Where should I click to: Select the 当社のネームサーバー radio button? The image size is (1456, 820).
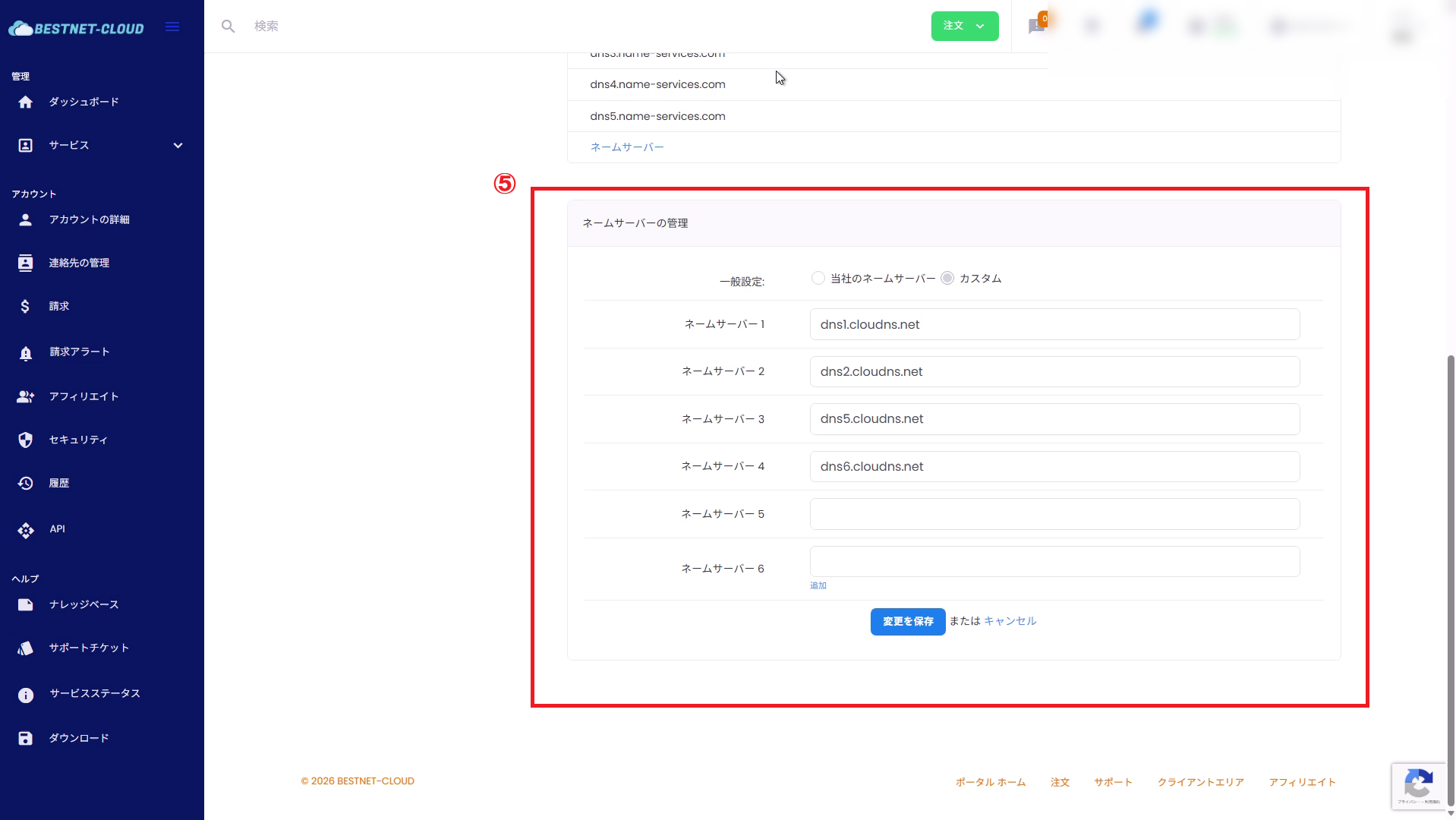tap(818, 279)
